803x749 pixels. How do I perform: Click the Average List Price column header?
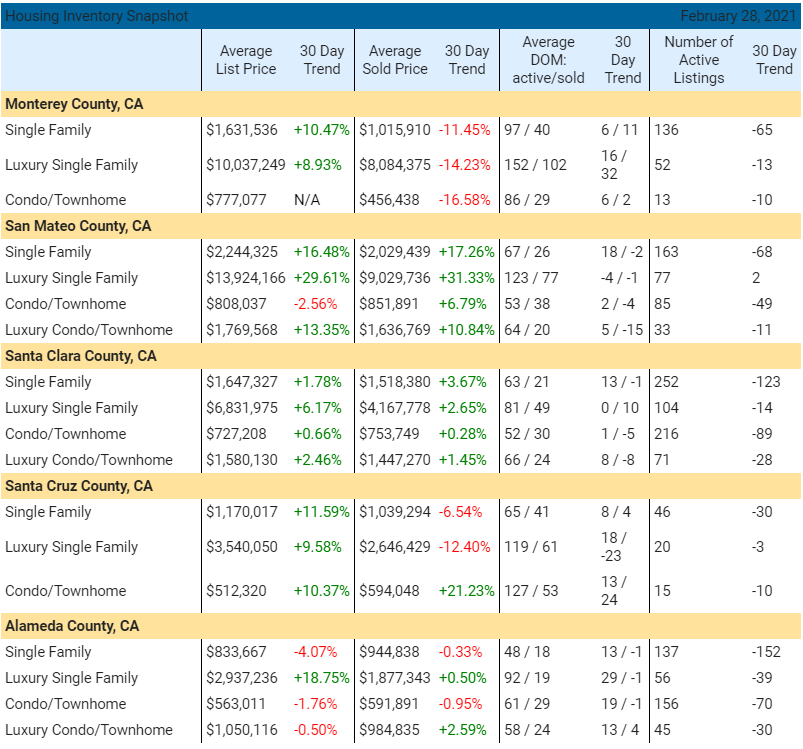pyautogui.click(x=245, y=60)
